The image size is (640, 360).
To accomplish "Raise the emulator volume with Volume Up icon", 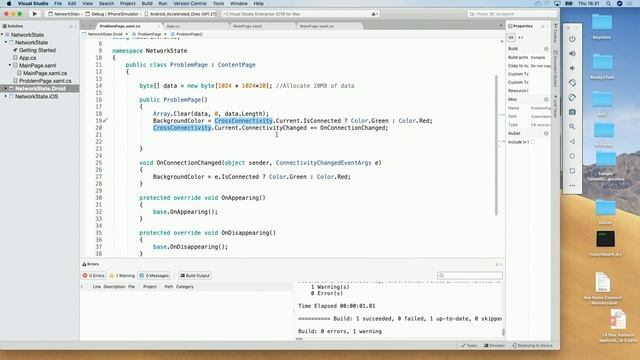I will pos(572,53).
